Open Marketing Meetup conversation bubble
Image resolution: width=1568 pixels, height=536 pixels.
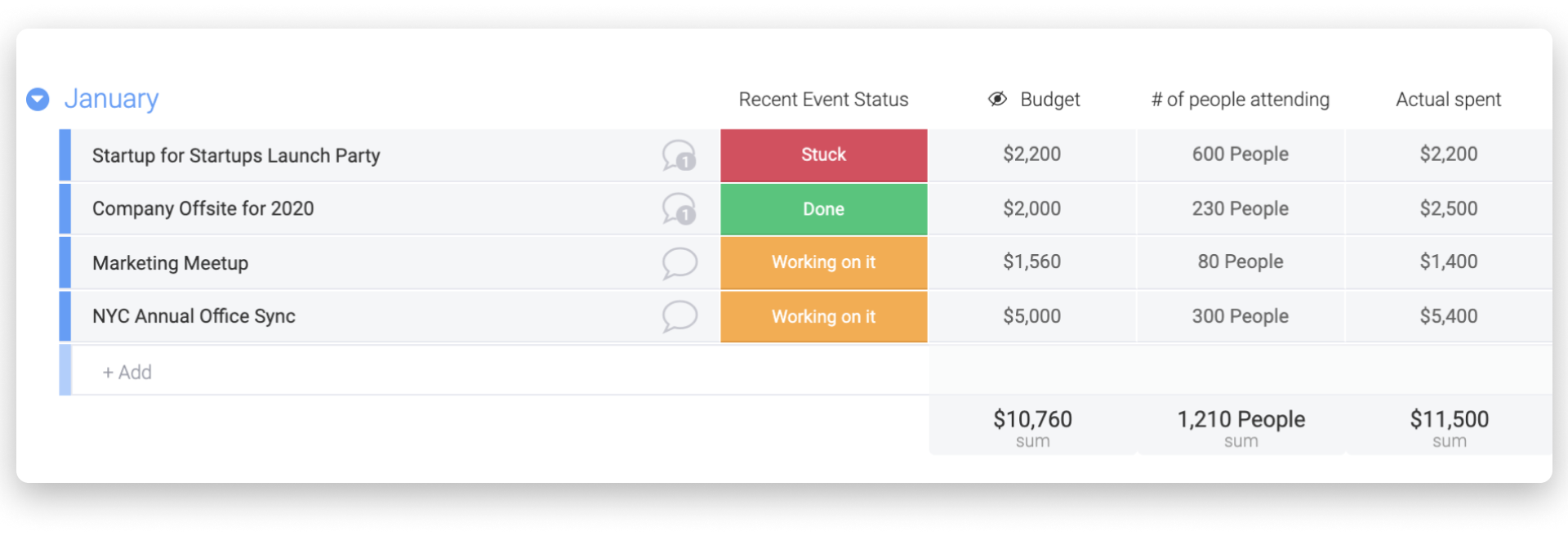(x=679, y=263)
